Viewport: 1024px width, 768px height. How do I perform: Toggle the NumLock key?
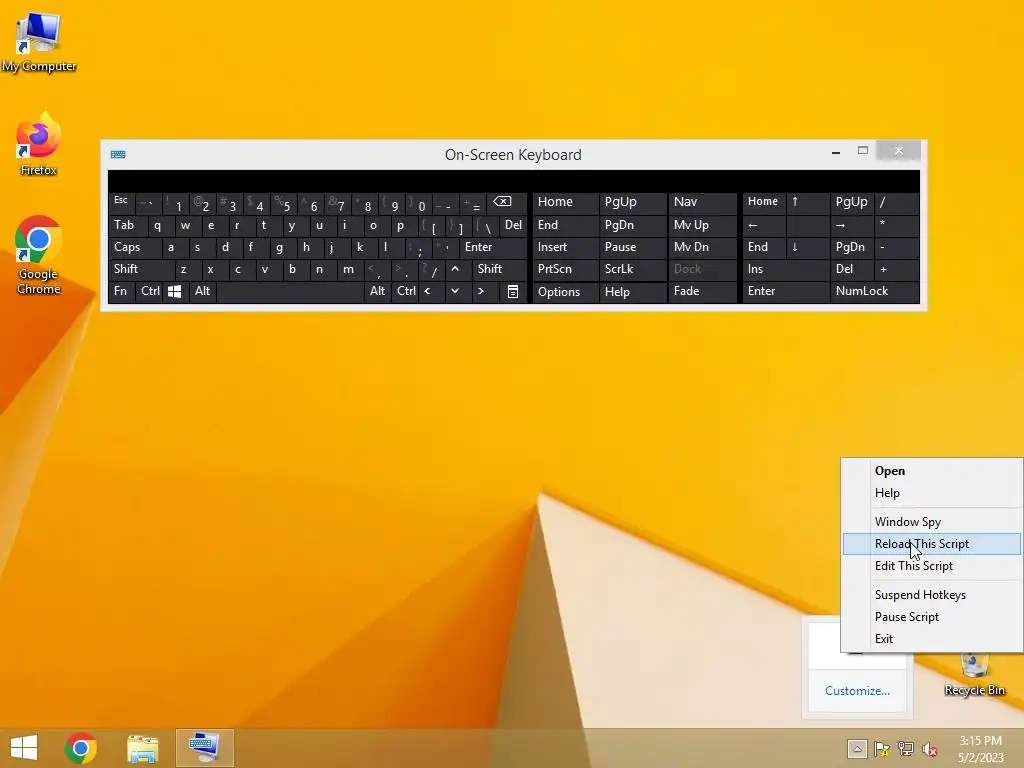pyautogui.click(x=874, y=292)
